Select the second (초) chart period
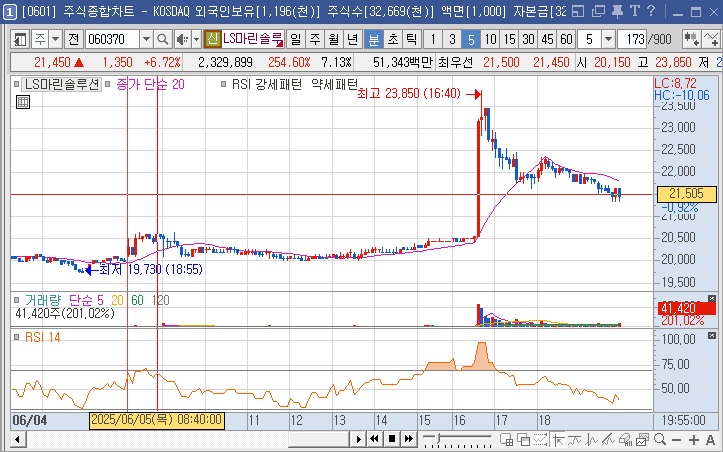 click(392, 39)
